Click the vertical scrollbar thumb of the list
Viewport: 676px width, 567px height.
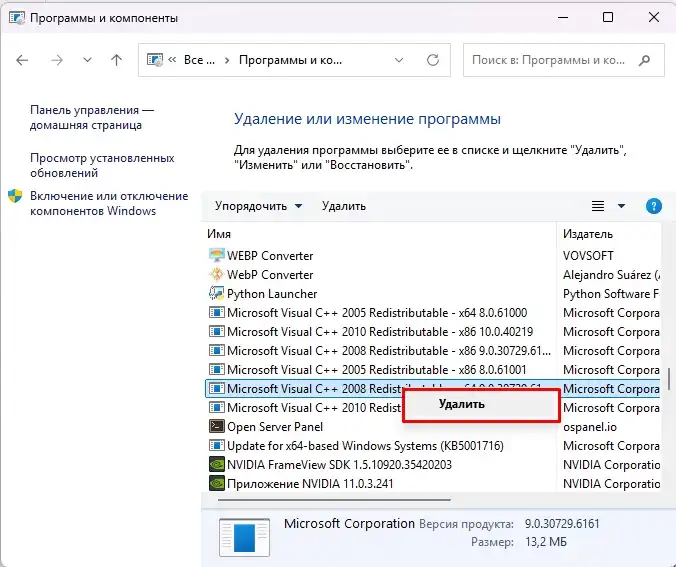[x=669, y=379]
